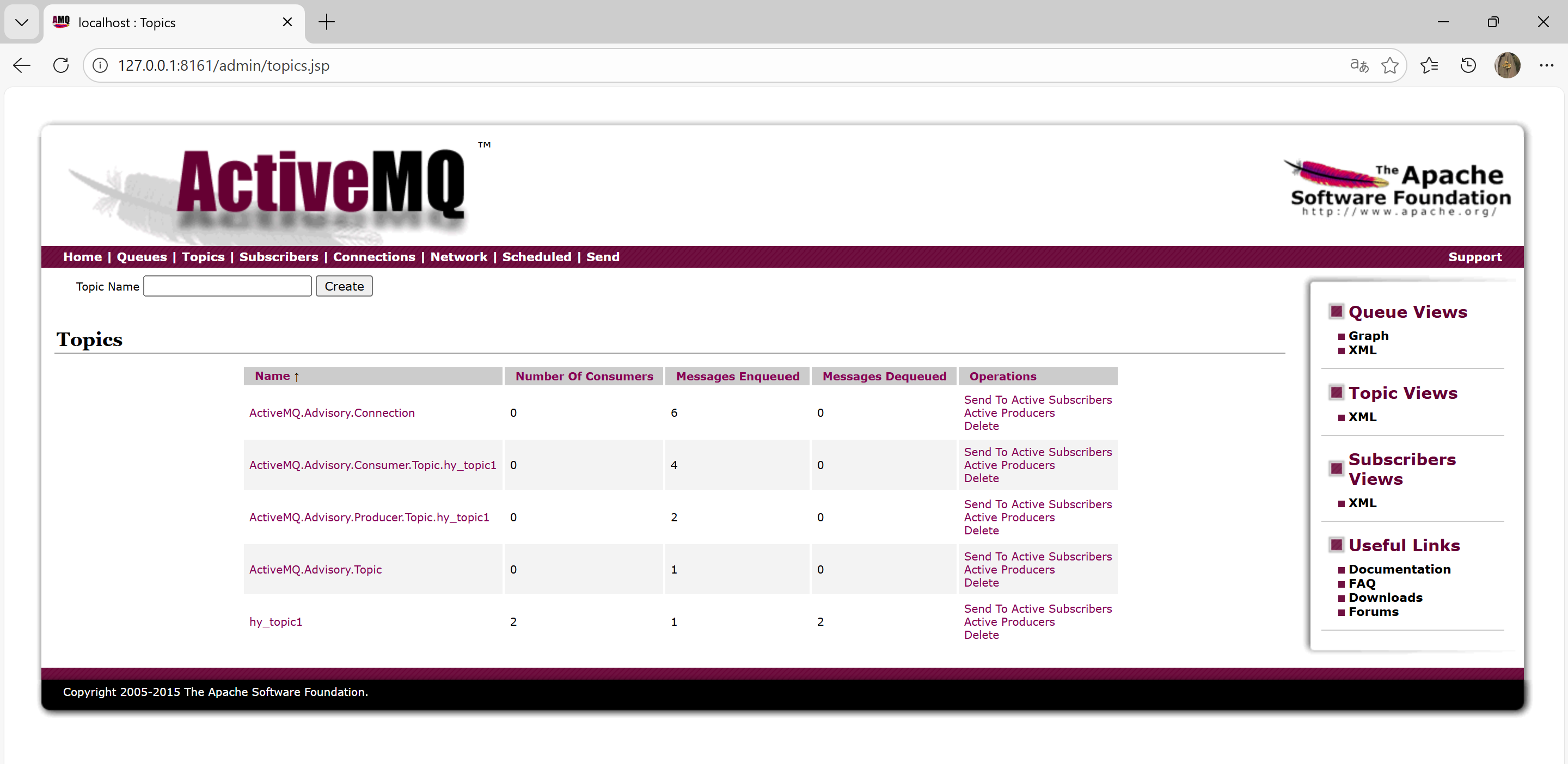Click the site information icon

point(100,65)
